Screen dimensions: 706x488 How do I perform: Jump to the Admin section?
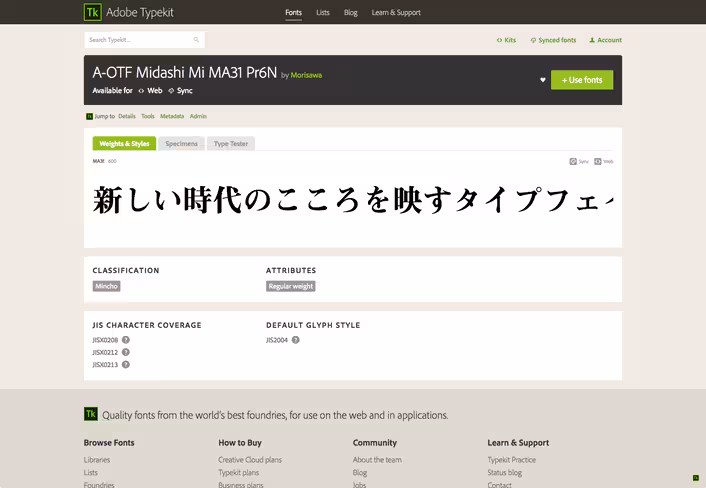click(x=198, y=116)
